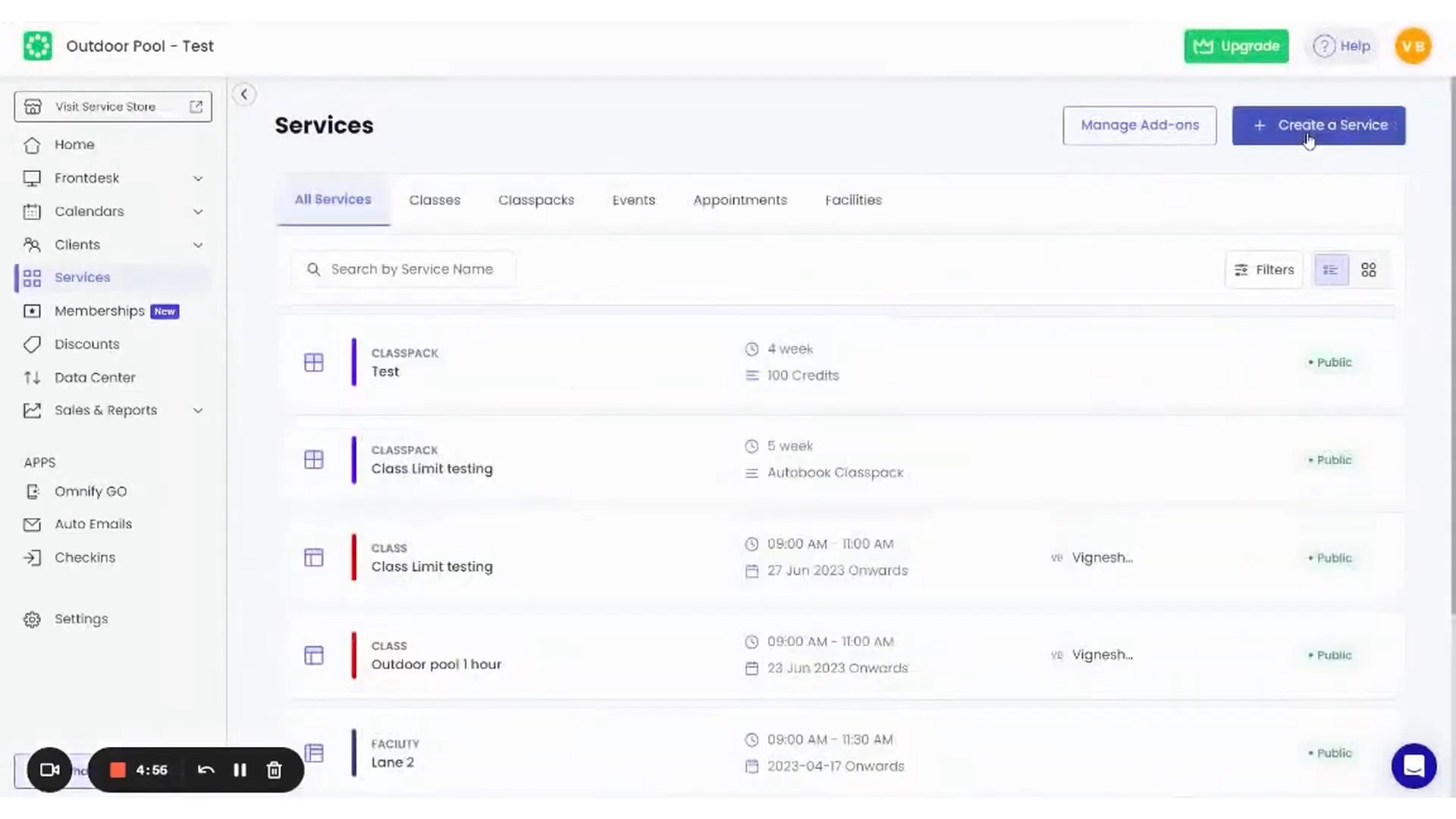Image resolution: width=1456 pixels, height=819 pixels.
Task: Pause the screen recording
Action: 240,770
